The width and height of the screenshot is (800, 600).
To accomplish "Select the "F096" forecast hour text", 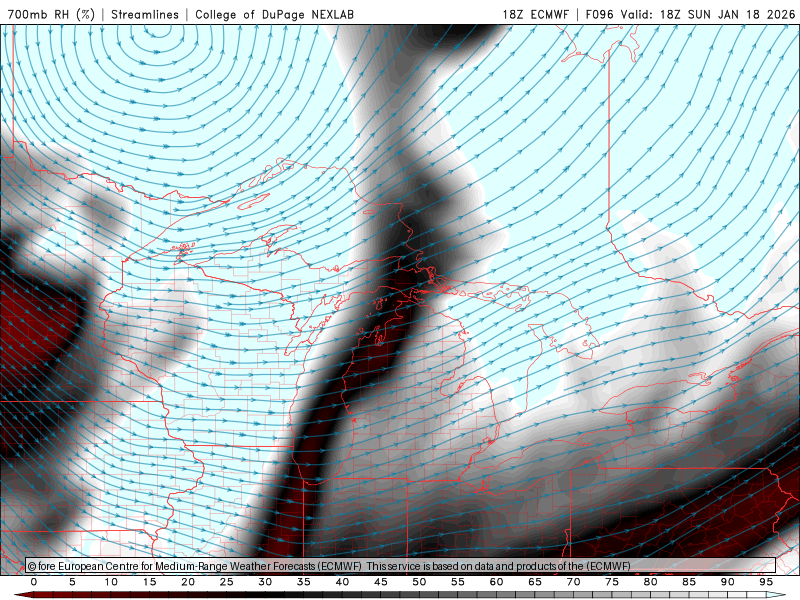I will pyautogui.click(x=599, y=14).
